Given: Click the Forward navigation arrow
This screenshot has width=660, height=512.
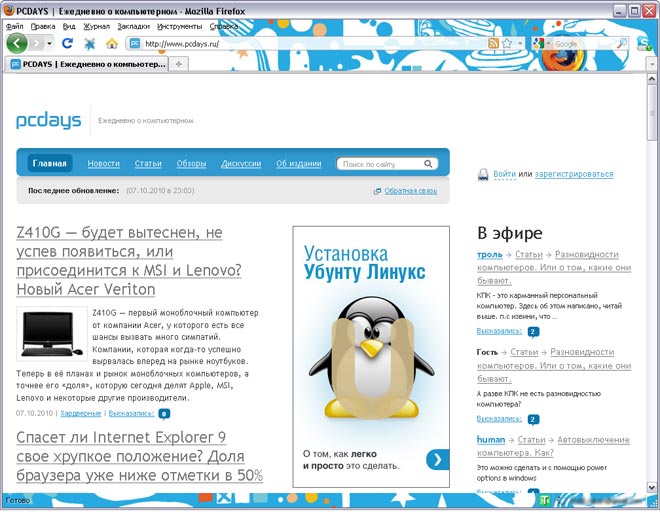Looking at the screenshot, I should tap(37, 43).
